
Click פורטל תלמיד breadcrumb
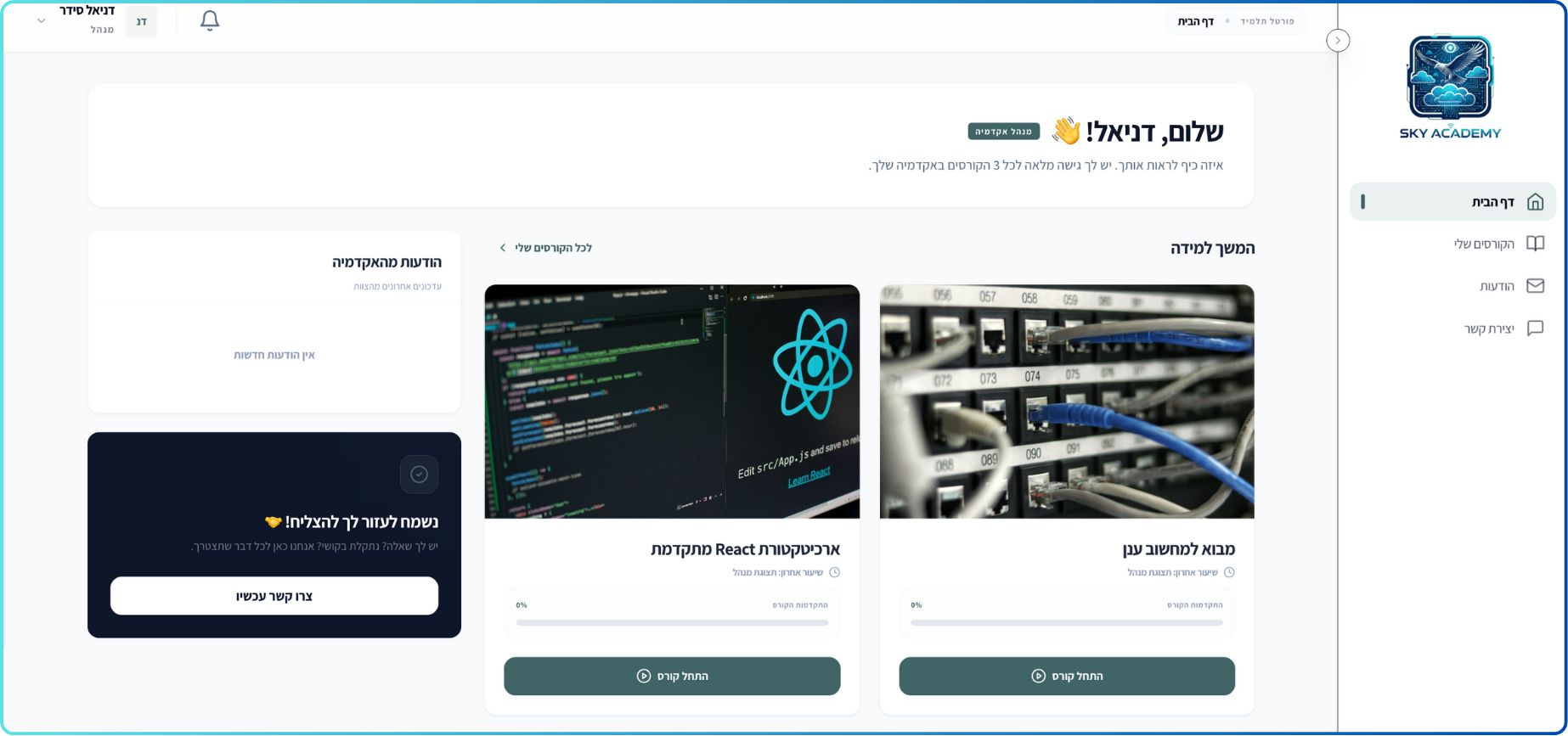tap(1266, 21)
